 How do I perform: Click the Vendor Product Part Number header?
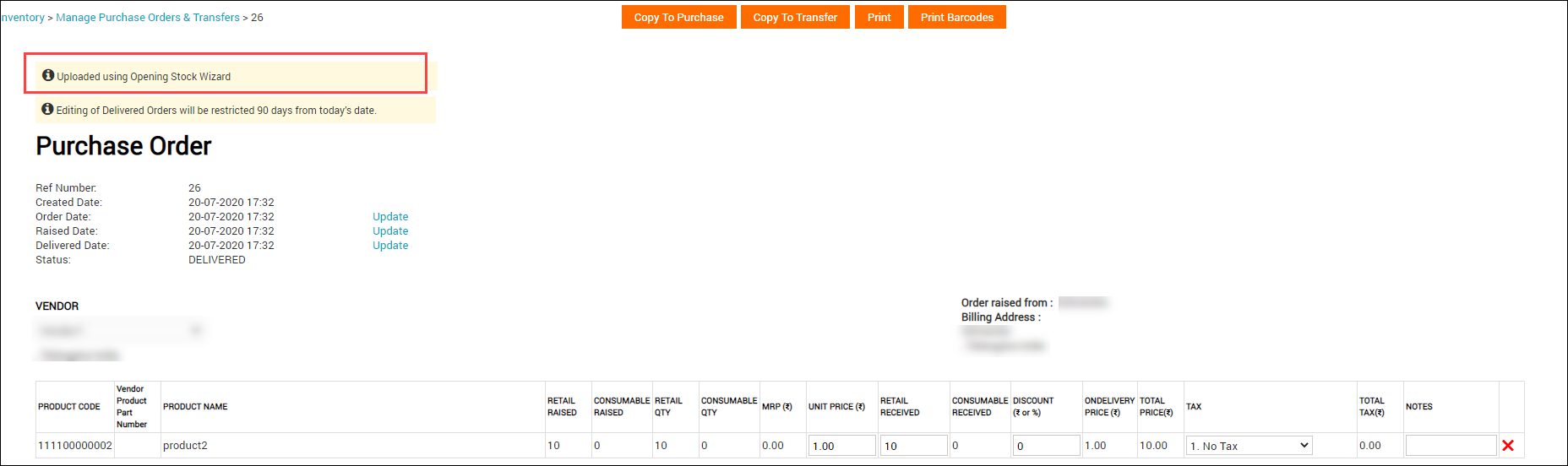pos(132,407)
